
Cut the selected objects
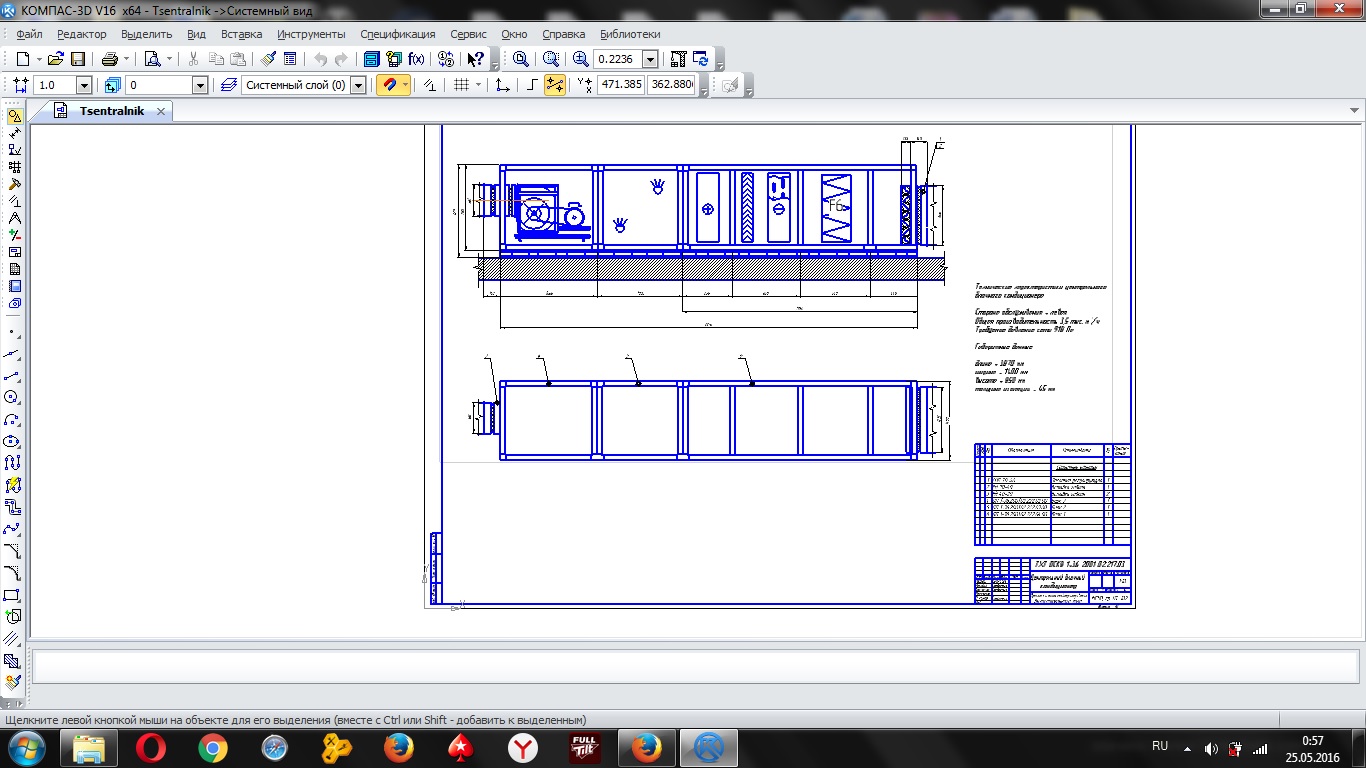[194, 59]
